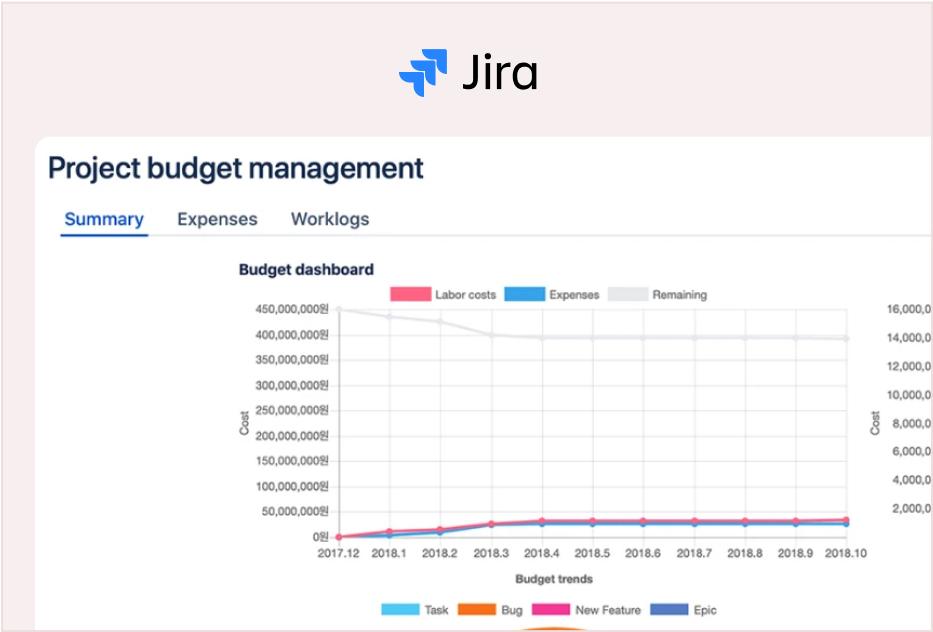Image resolution: width=933 pixels, height=632 pixels.
Task: Click the 2018.3 x-axis label
Action: point(491,553)
